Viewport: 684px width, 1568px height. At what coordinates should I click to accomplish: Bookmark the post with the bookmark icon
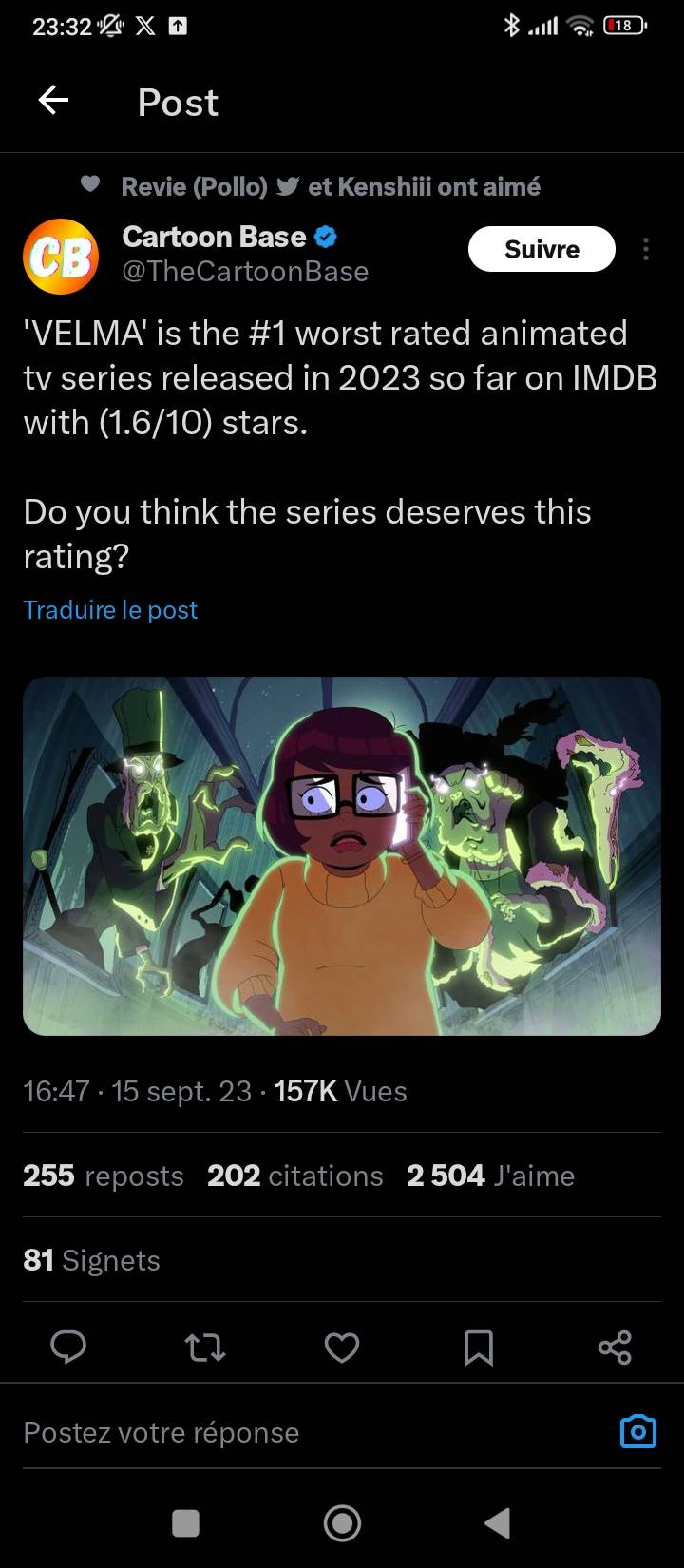pyautogui.click(x=479, y=1347)
